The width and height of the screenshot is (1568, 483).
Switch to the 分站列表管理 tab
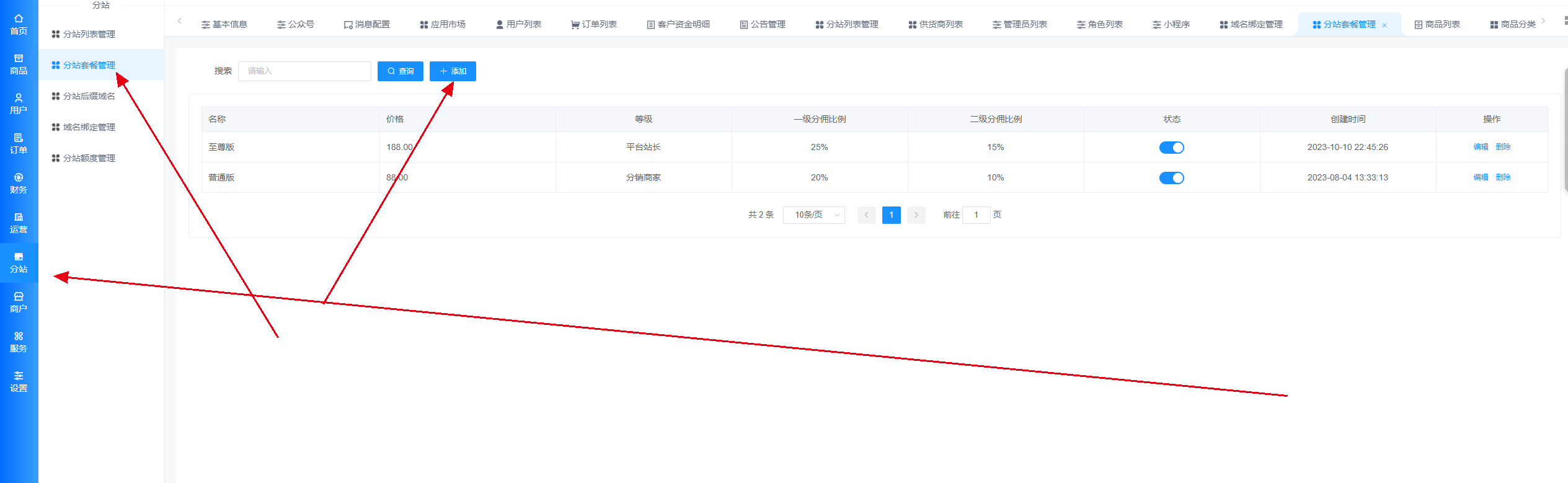point(846,24)
